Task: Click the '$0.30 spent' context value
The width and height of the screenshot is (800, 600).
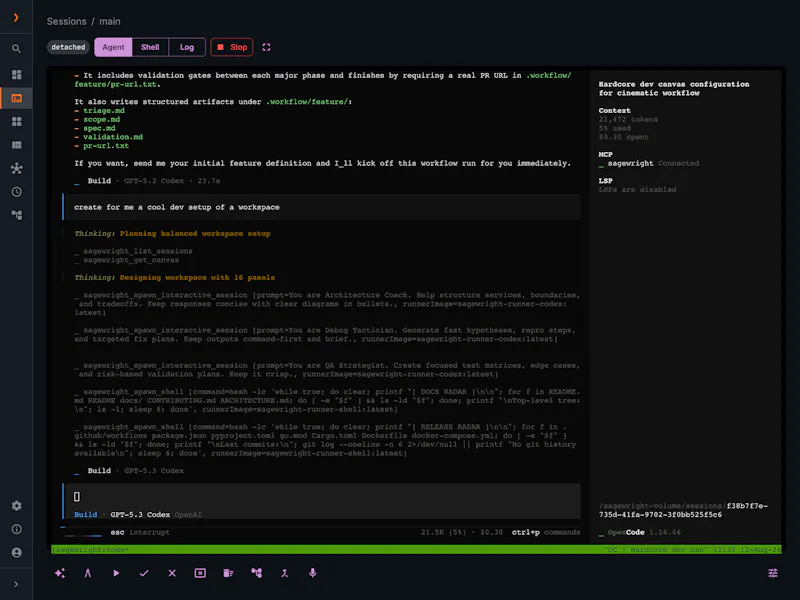Action: click(x=623, y=137)
